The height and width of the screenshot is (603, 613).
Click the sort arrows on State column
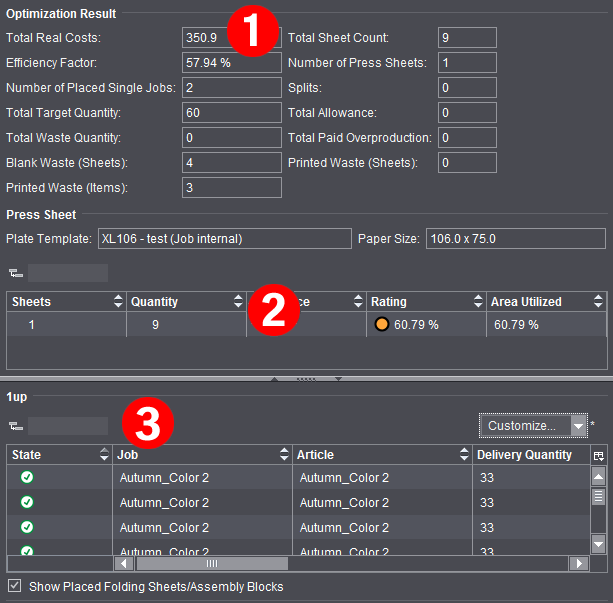pos(104,455)
